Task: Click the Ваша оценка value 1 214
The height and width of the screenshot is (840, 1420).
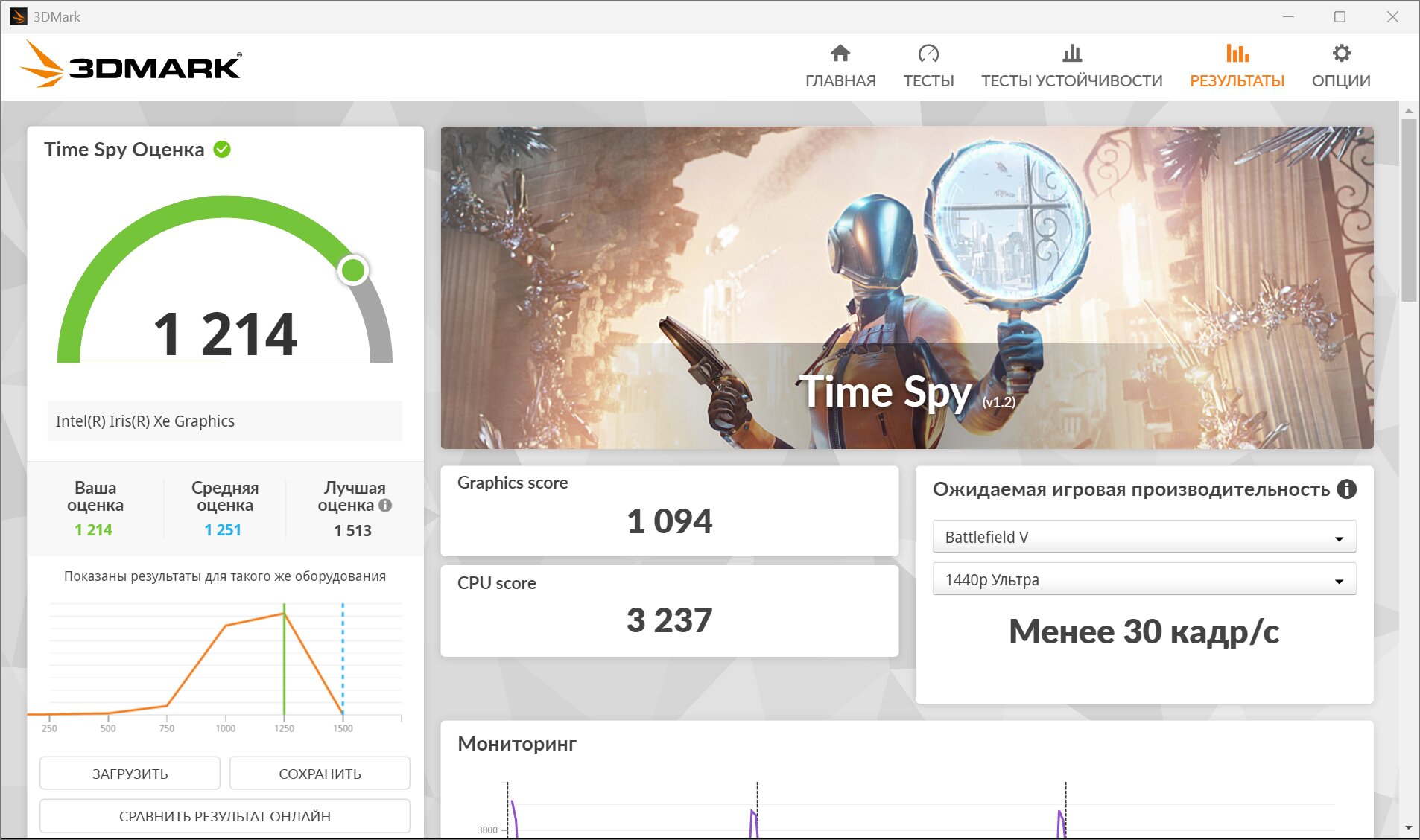Action: pyautogui.click(x=94, y=530)
